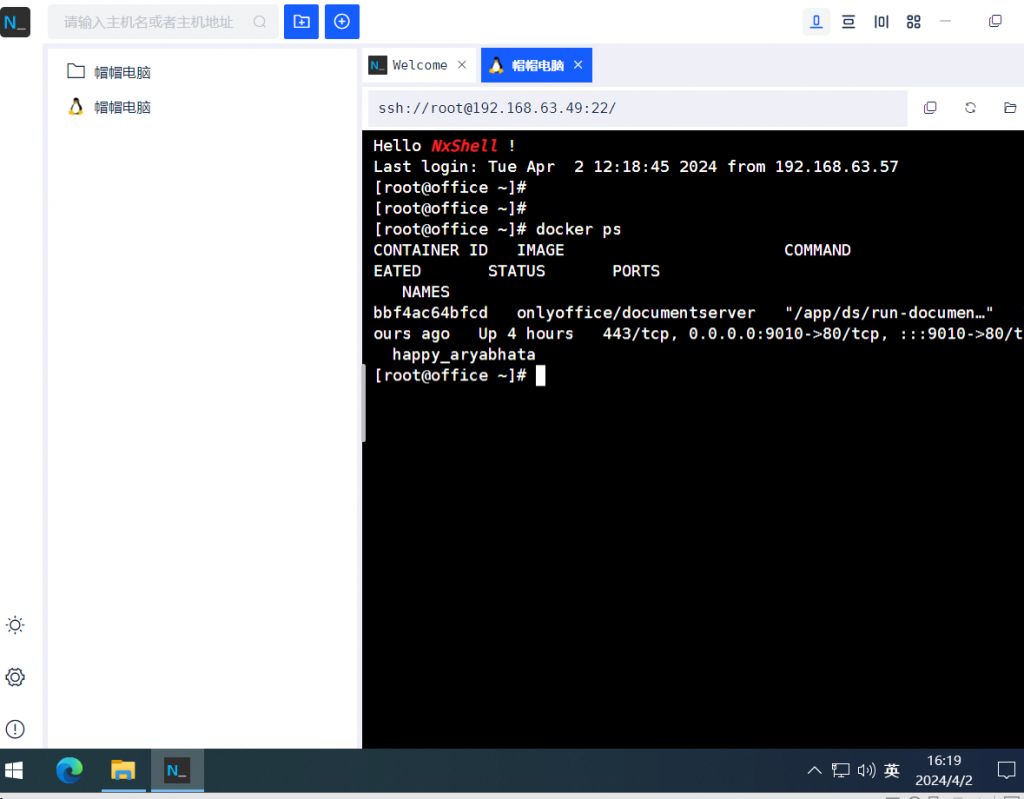This screenshot has height=799, width=1024.
Task: Click the search magnifier icon
Action: click(x=260, y=21)
